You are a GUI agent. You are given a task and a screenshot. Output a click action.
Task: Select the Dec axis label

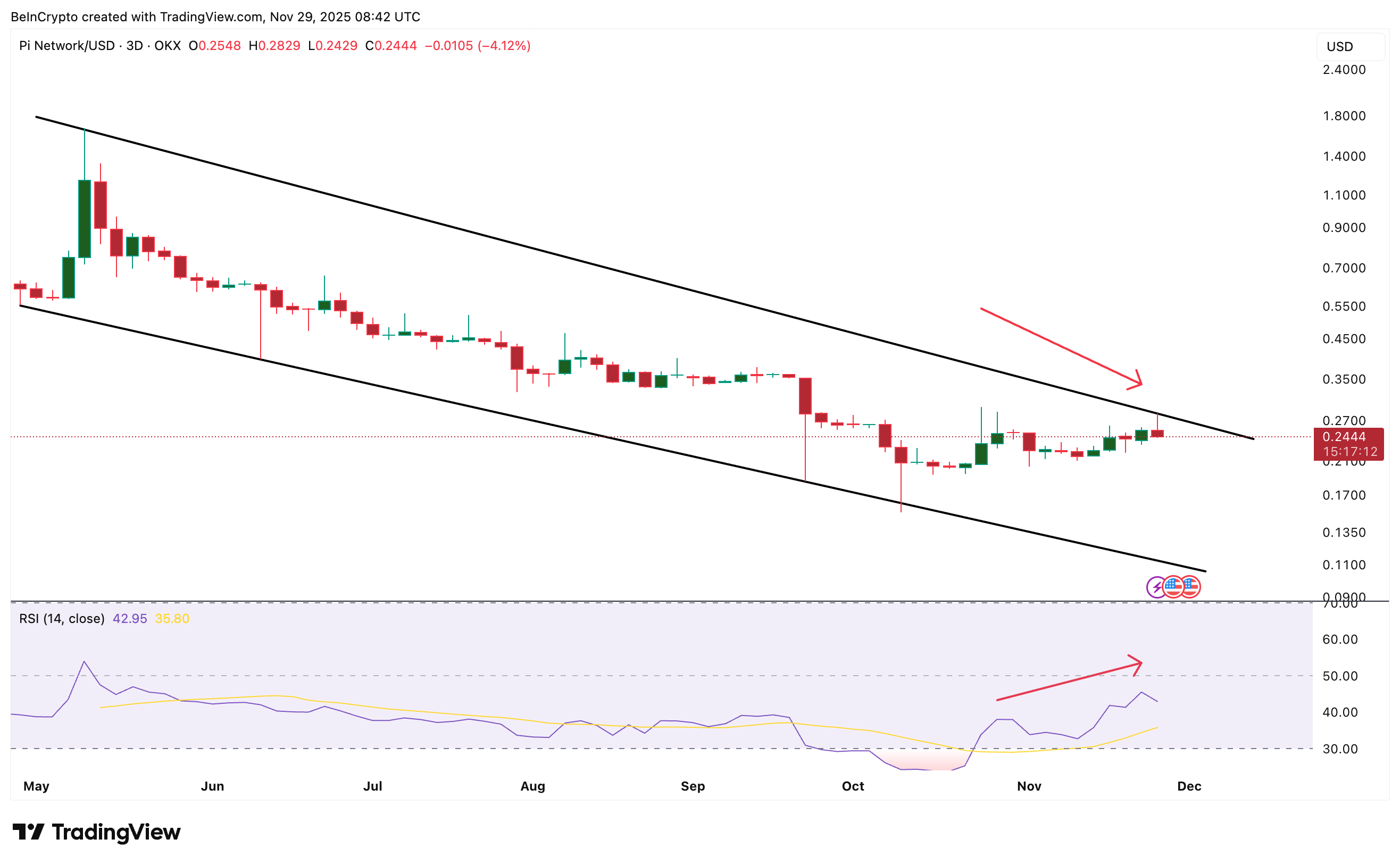click(1191, 786)
